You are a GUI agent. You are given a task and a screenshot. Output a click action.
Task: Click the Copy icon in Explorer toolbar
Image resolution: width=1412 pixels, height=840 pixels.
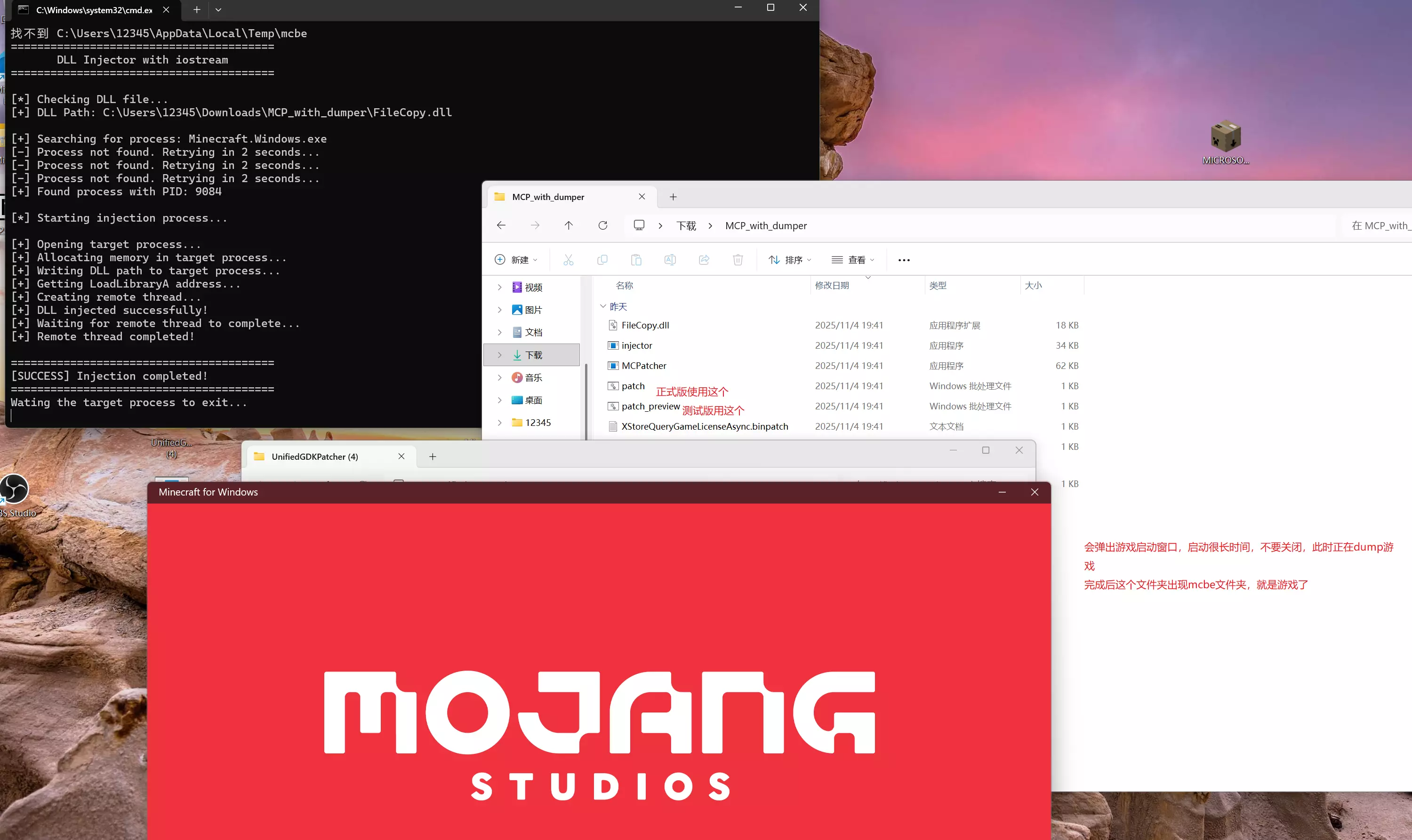click(x=602, y=260)
